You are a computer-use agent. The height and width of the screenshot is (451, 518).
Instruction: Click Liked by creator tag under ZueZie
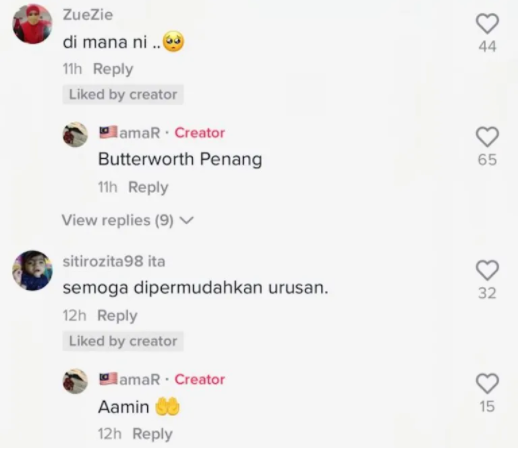[x=123, y=95]
